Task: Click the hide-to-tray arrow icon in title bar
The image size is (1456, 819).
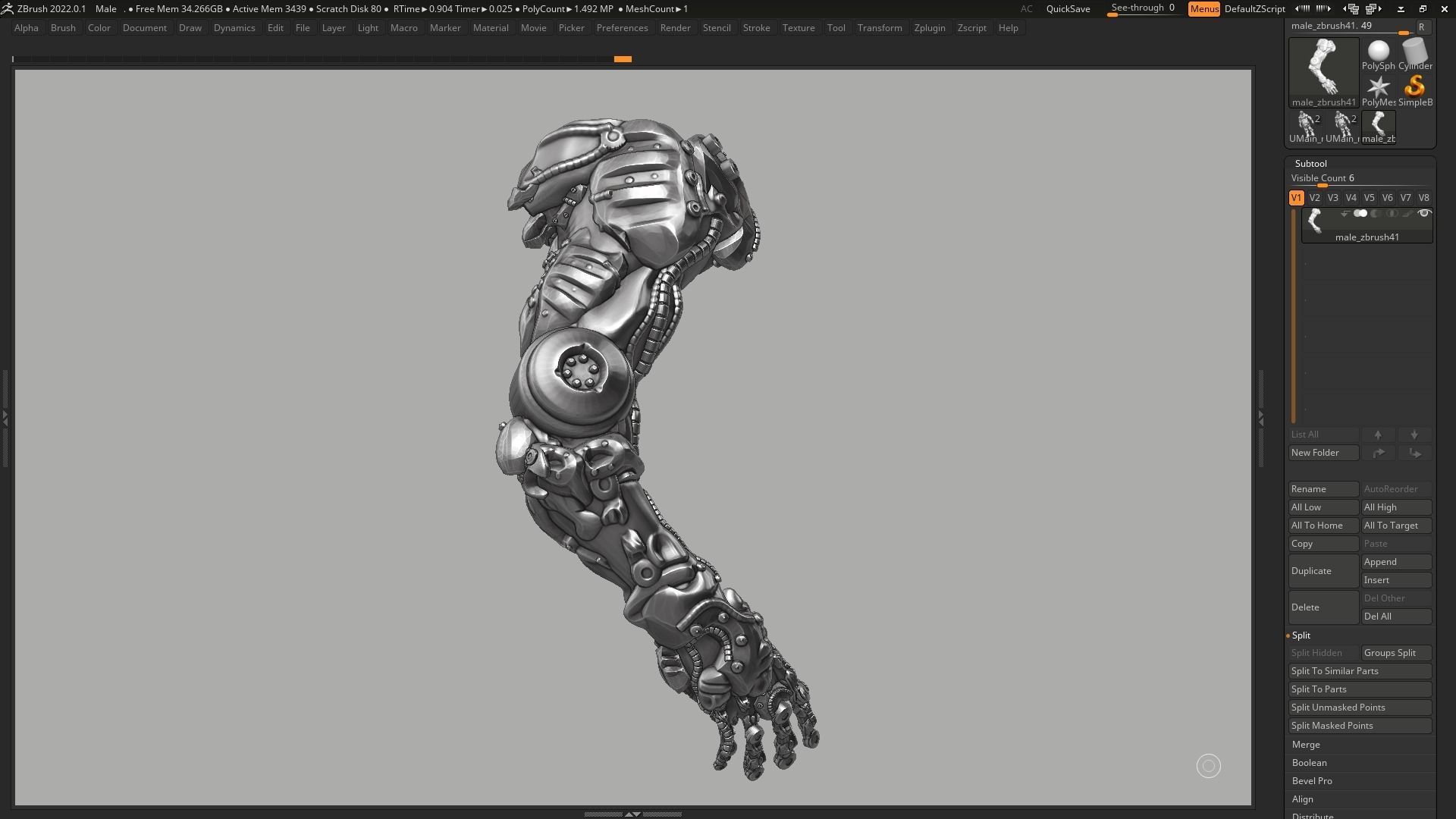Action: tap(1401, 9)
